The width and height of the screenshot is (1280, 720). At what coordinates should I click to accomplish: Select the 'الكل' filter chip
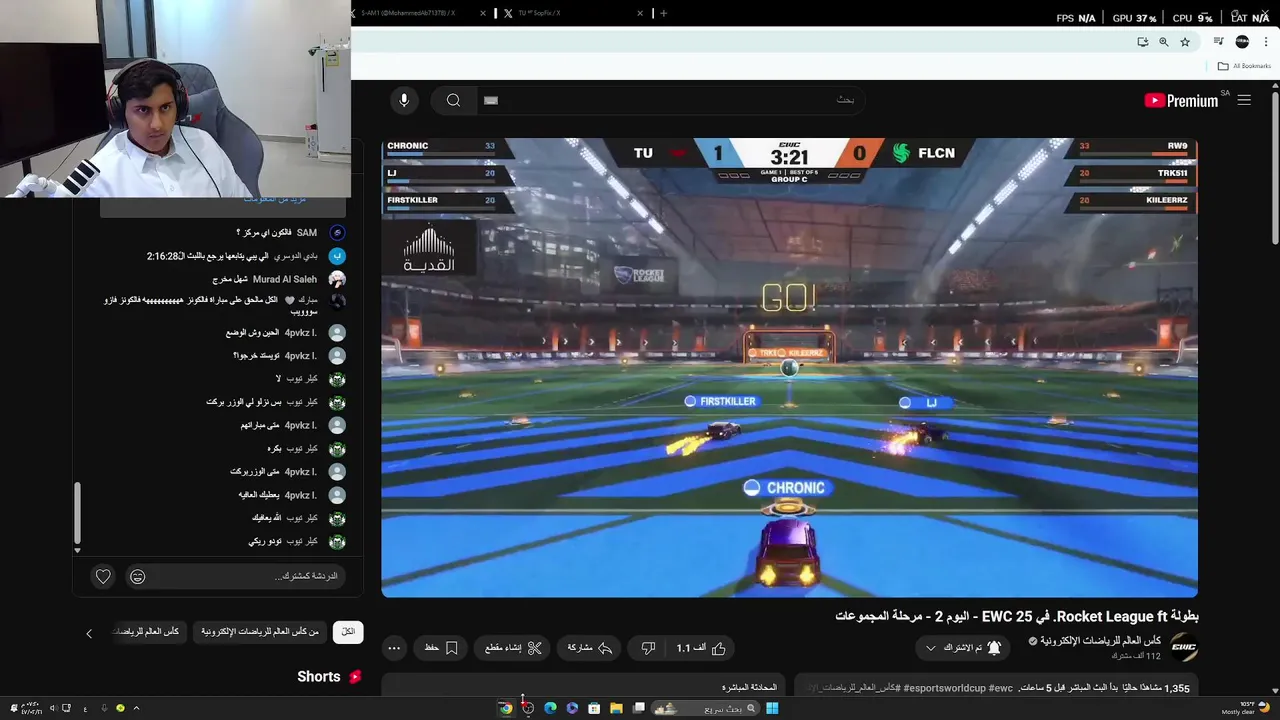point(348,632)
